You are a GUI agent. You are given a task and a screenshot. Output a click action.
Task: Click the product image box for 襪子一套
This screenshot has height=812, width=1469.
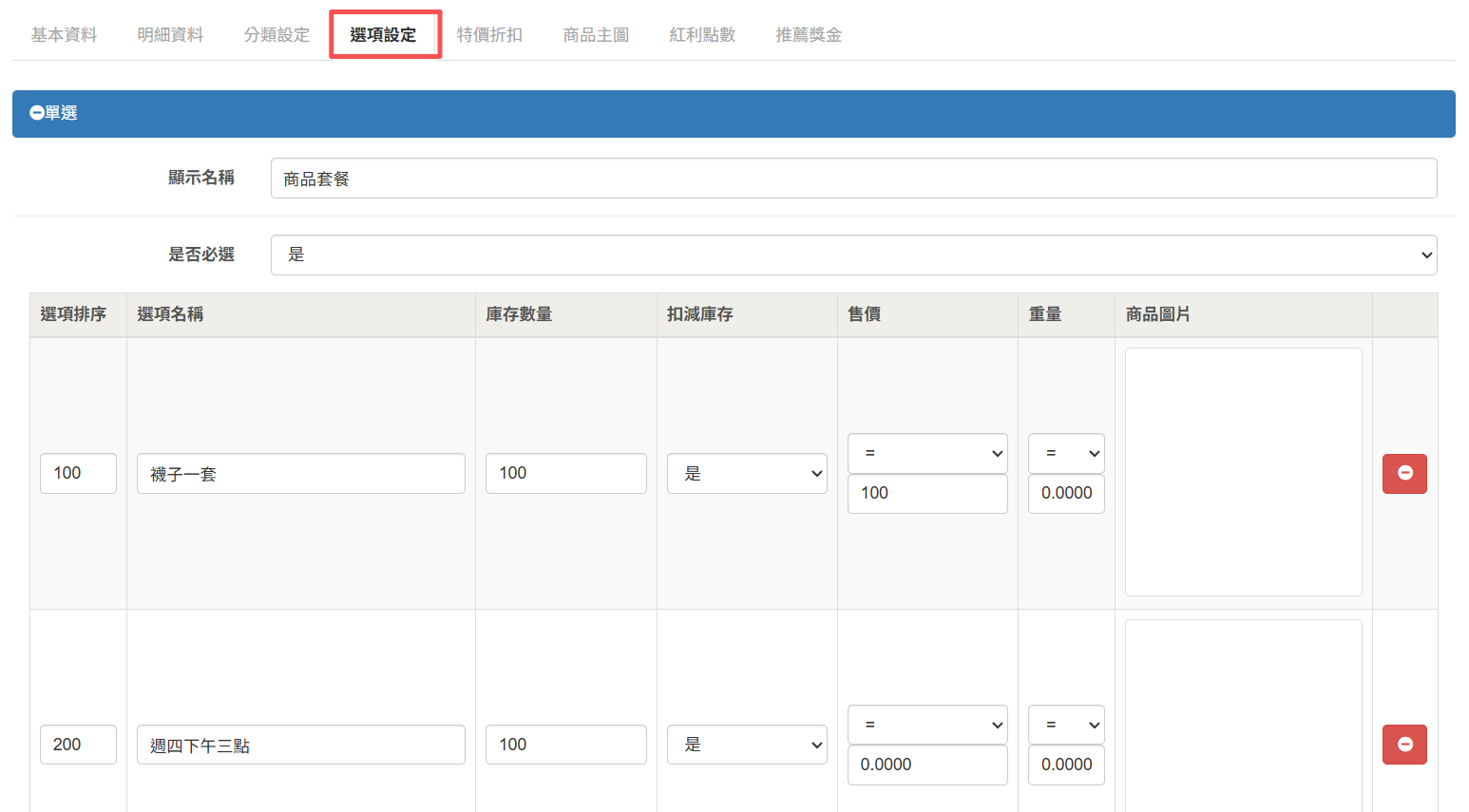[1243, 472]
